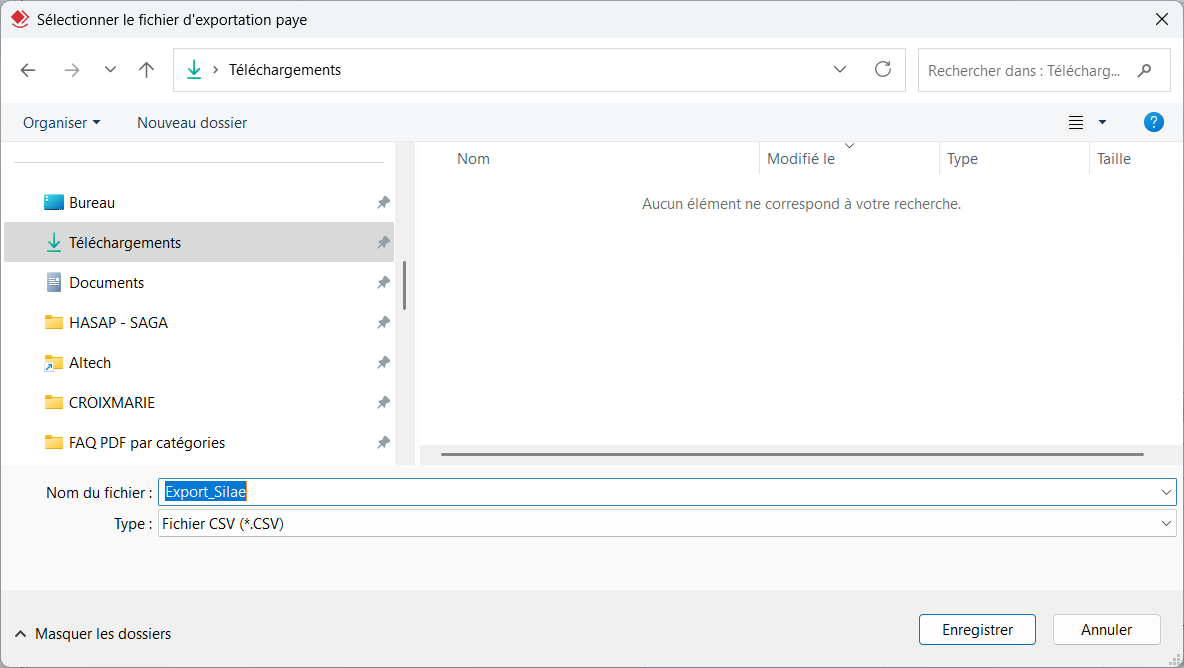The width and height of the screenshot is (1184, 668).
Task: Refresh the Téléchargements folder view
Action: coord(882,69)
